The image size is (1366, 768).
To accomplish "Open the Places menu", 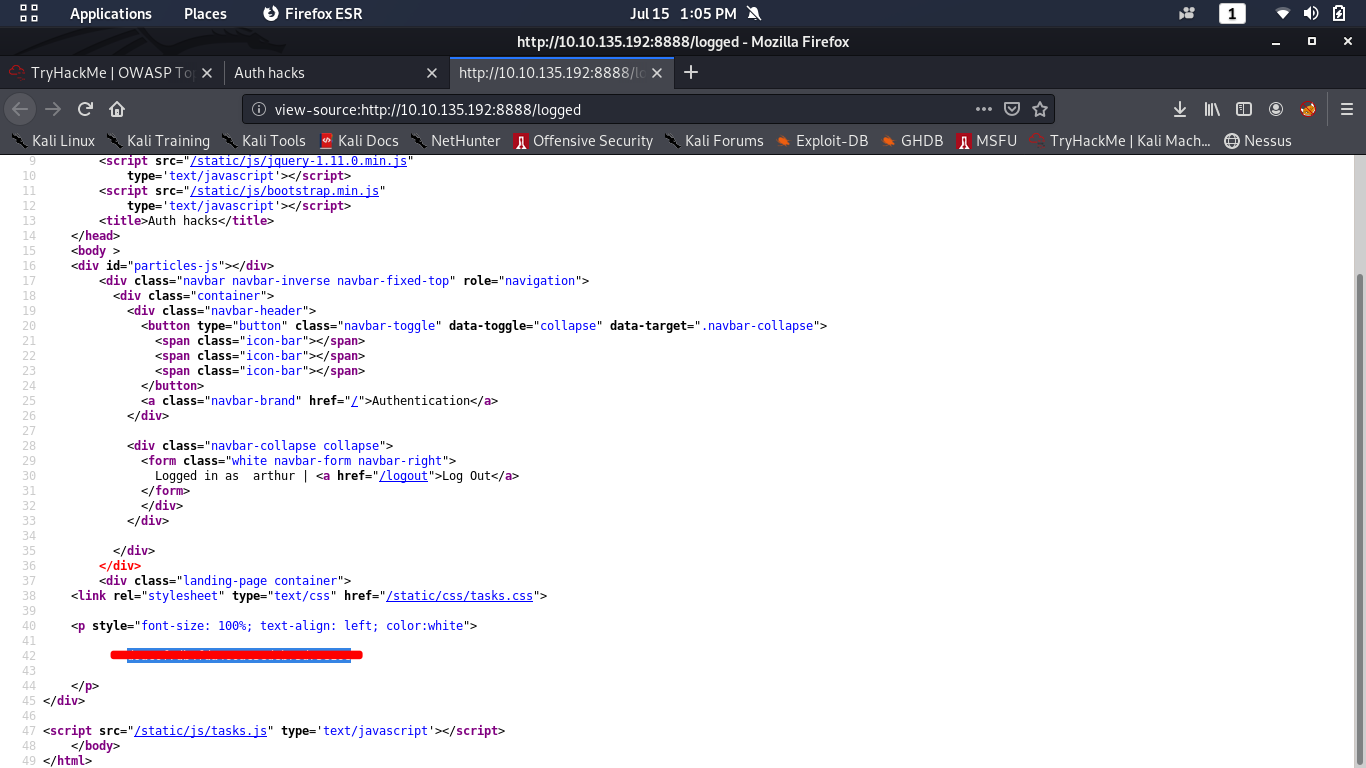I will [205, 14].
